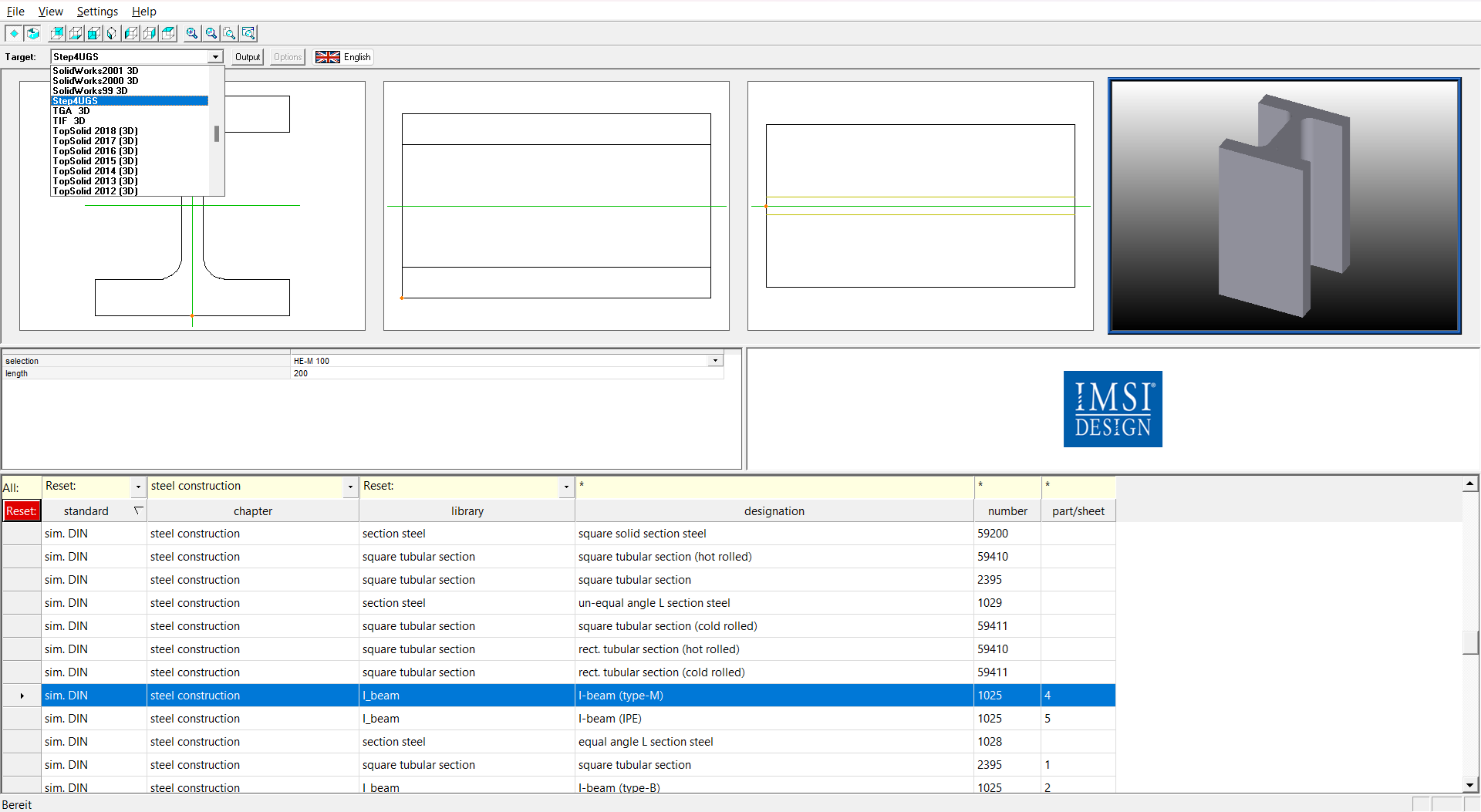The image size is (1481, 812).
Task: Open the Settings menu
Action: (97, 12)
